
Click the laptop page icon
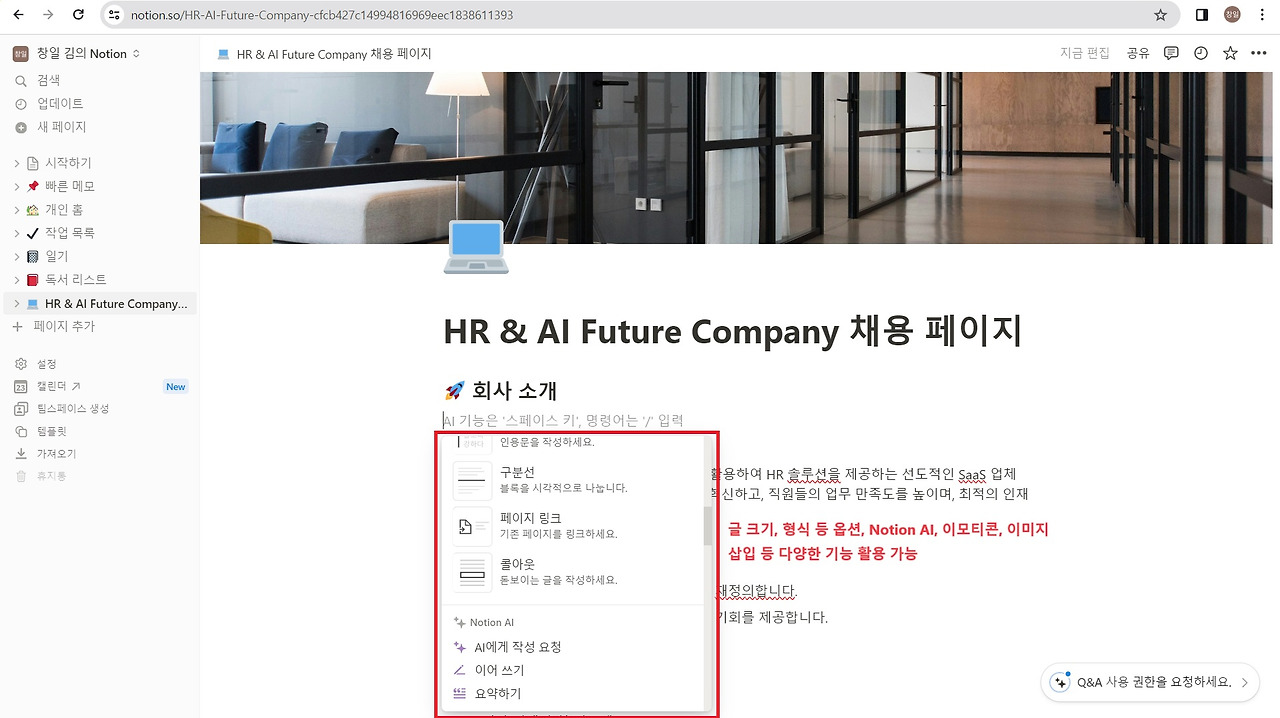[x=476, y=248]
